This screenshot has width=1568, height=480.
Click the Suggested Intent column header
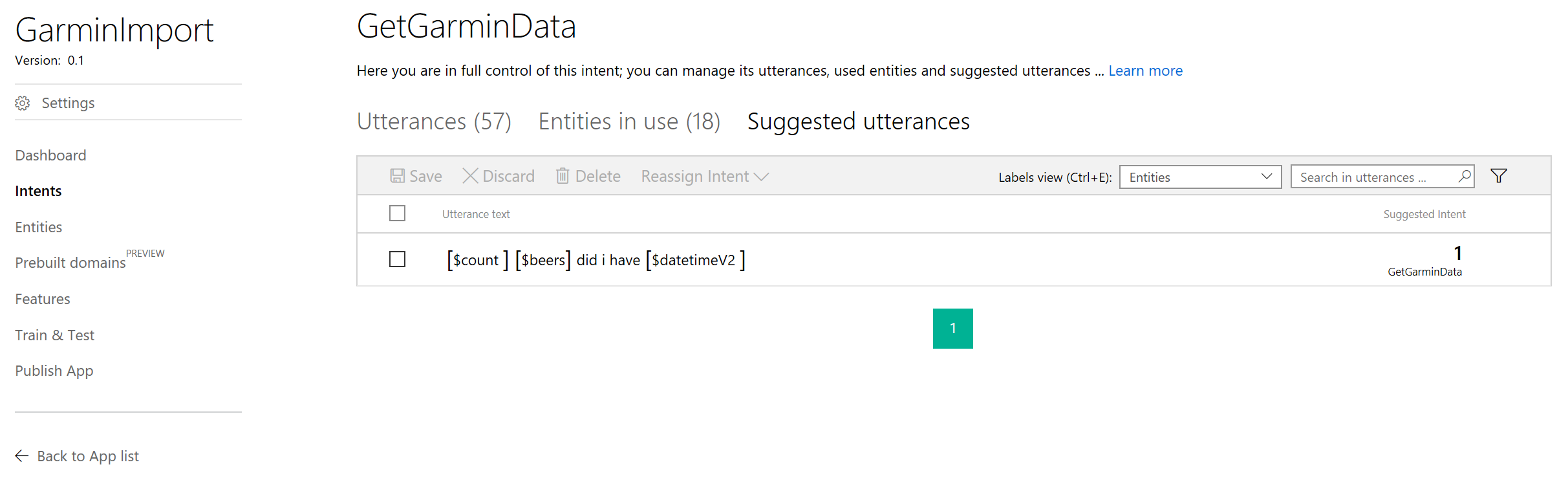[1424, 214]
